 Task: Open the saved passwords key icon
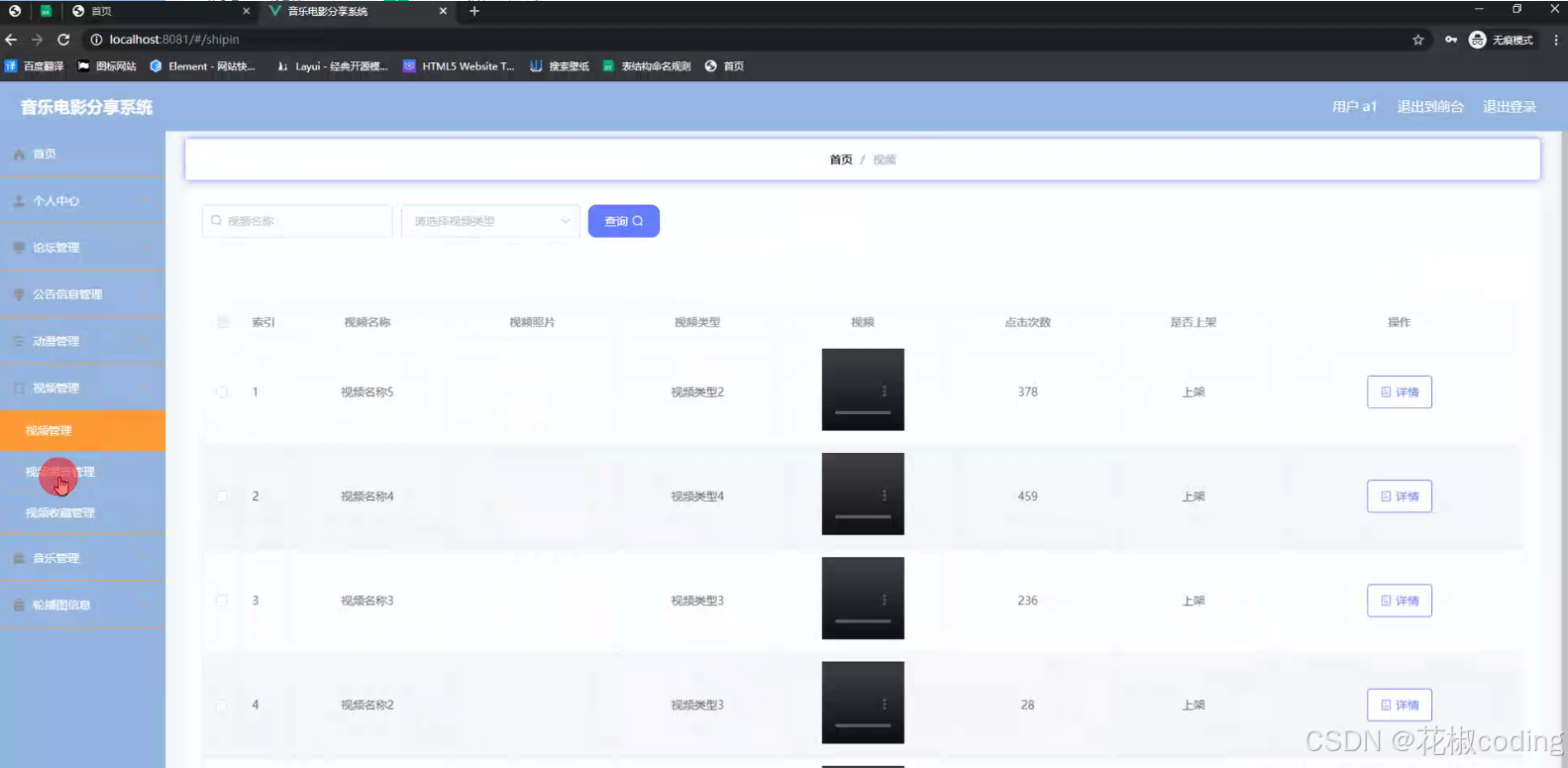pos(1450,40)
